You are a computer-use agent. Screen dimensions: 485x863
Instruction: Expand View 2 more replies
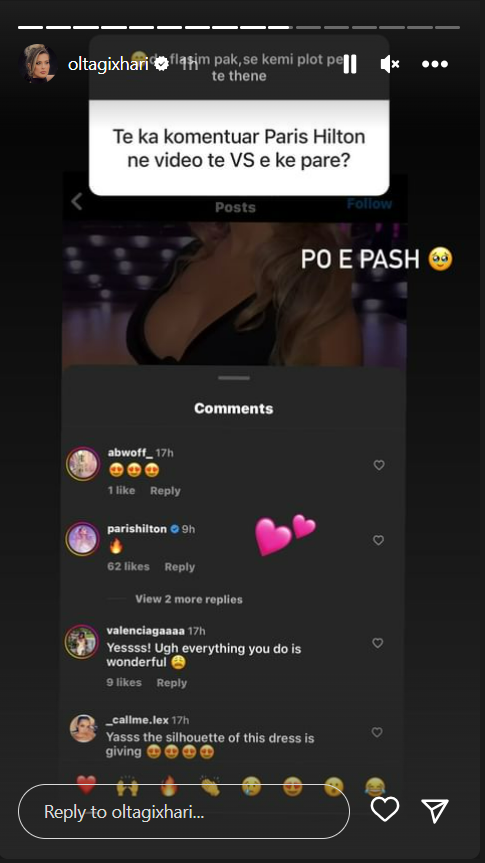tap(189, 599)
